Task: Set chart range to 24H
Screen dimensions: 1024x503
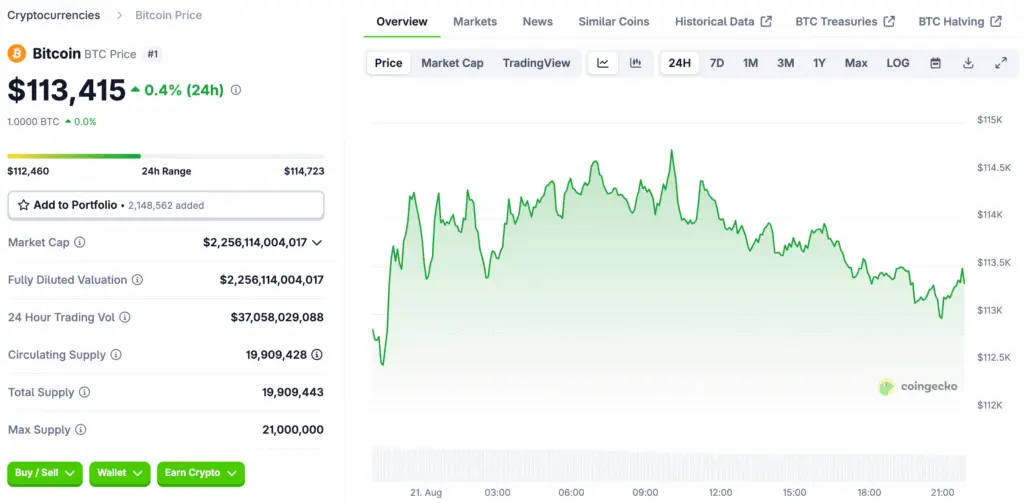Action: click(679, 63)
